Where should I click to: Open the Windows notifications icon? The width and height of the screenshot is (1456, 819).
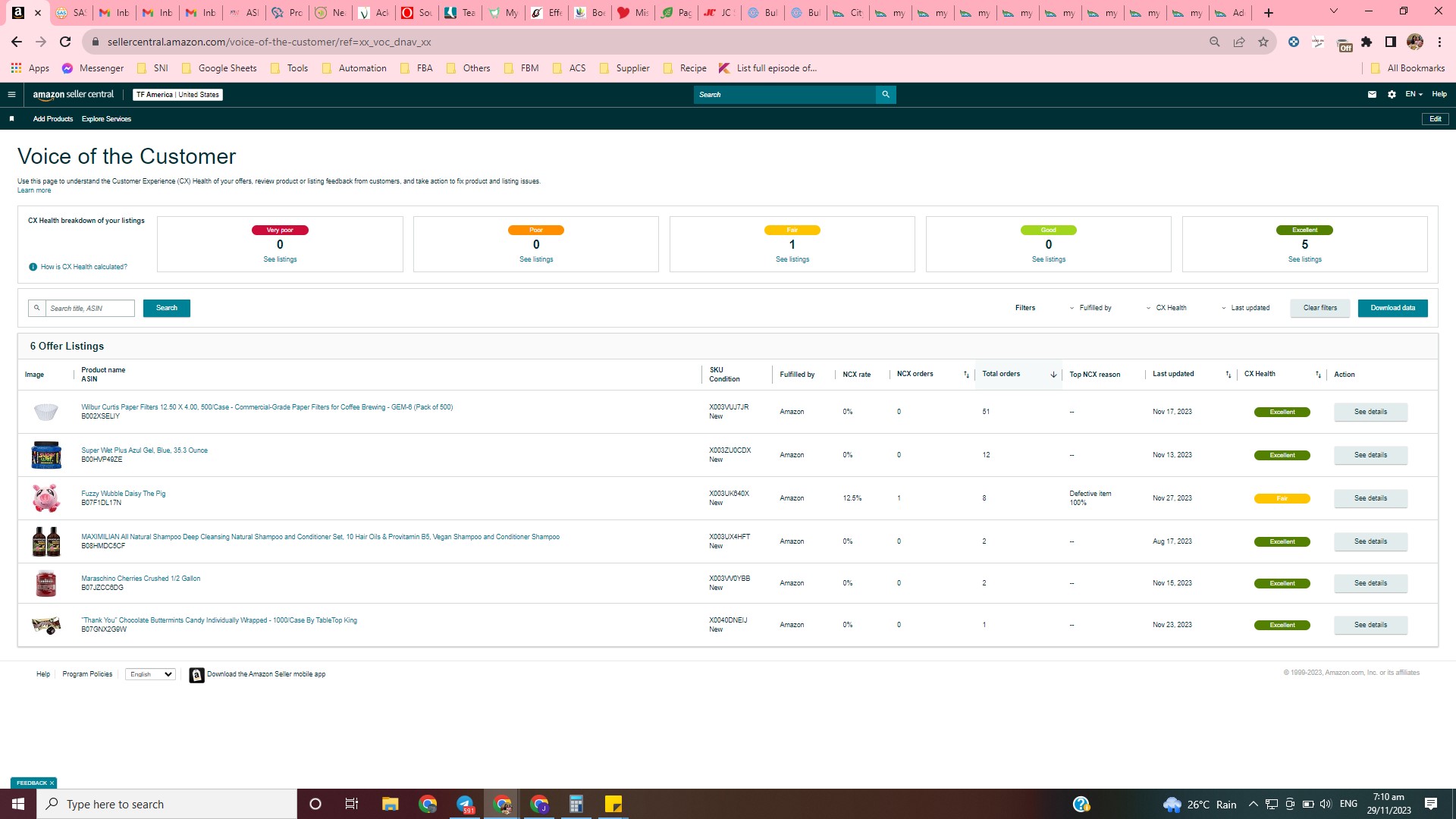pos(1431,804)
